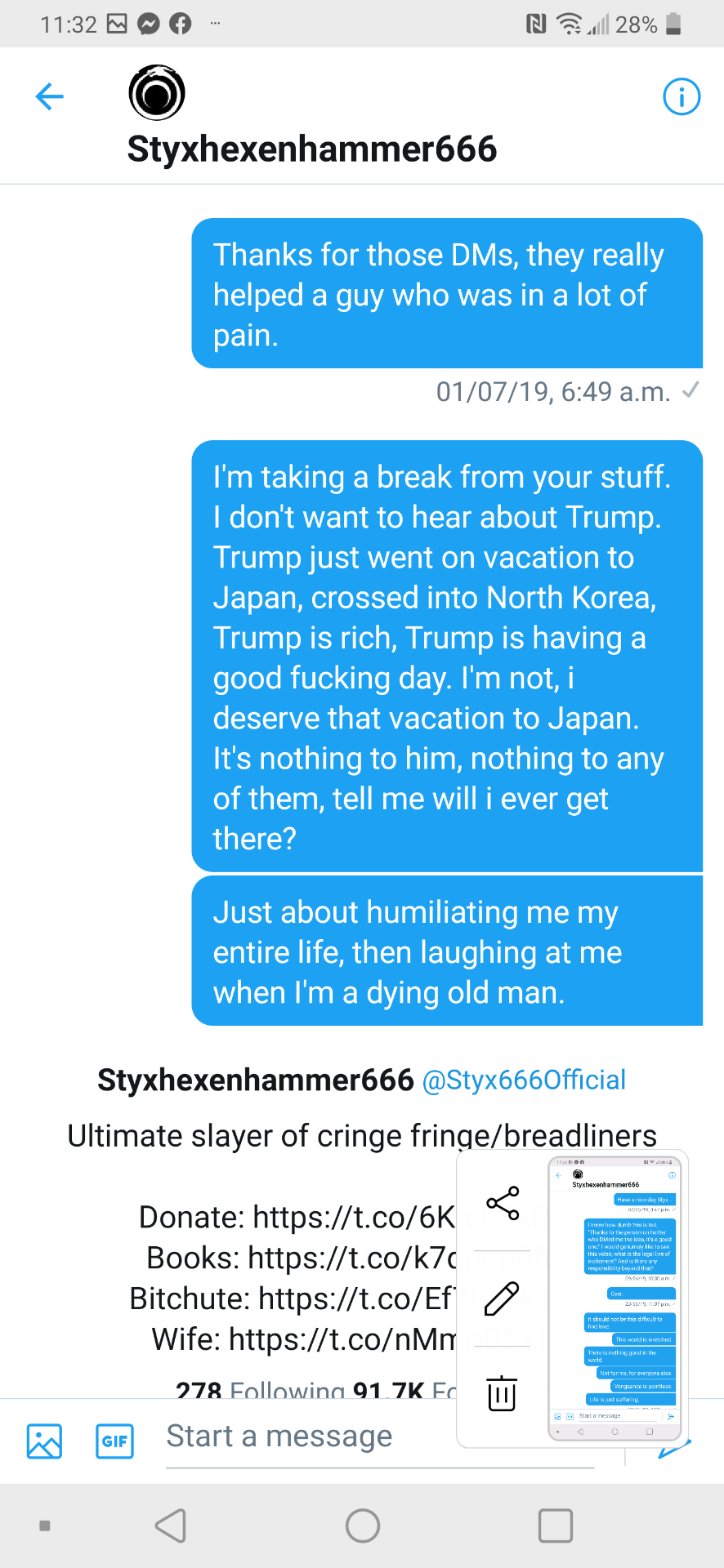Open the image attachment picker
Viewport: 724px width, 1568px height.
point(44,1441)
